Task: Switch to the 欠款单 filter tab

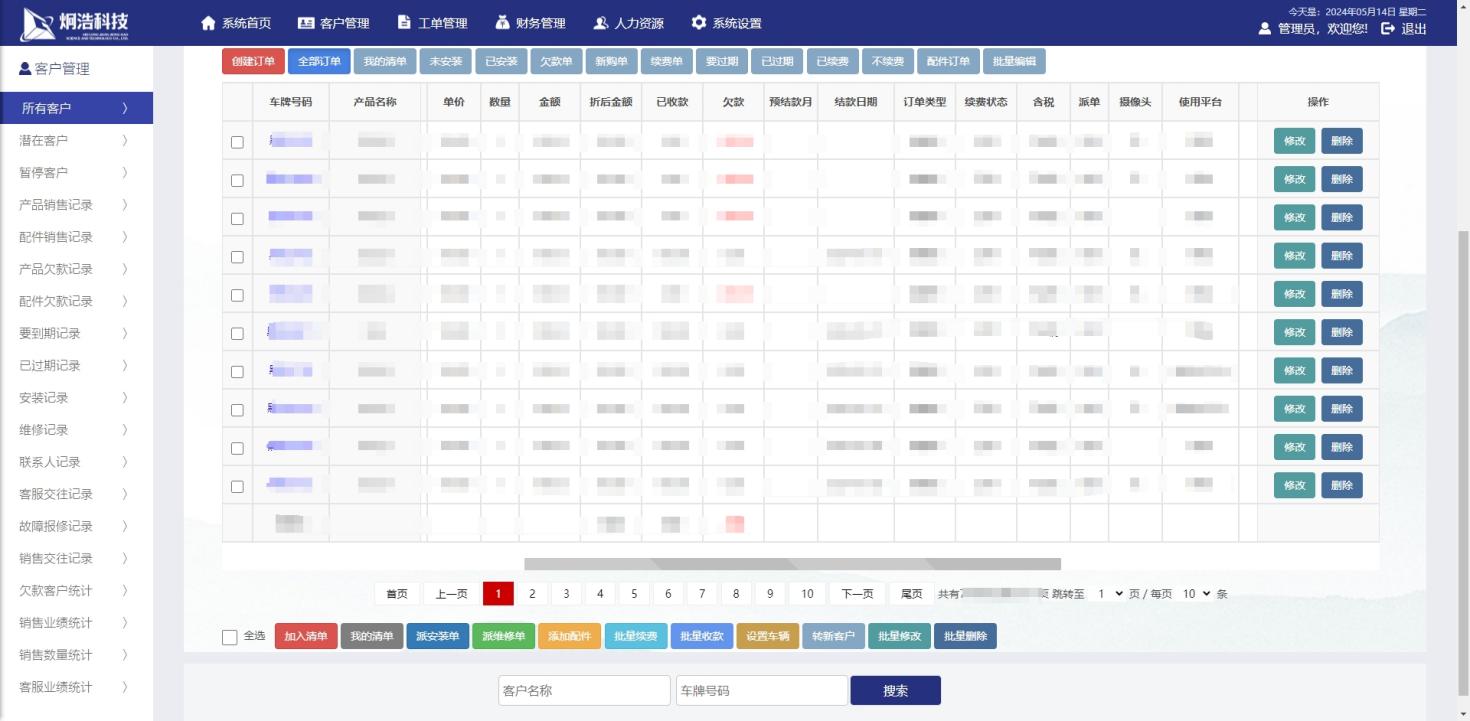Action: coord(556,62)
